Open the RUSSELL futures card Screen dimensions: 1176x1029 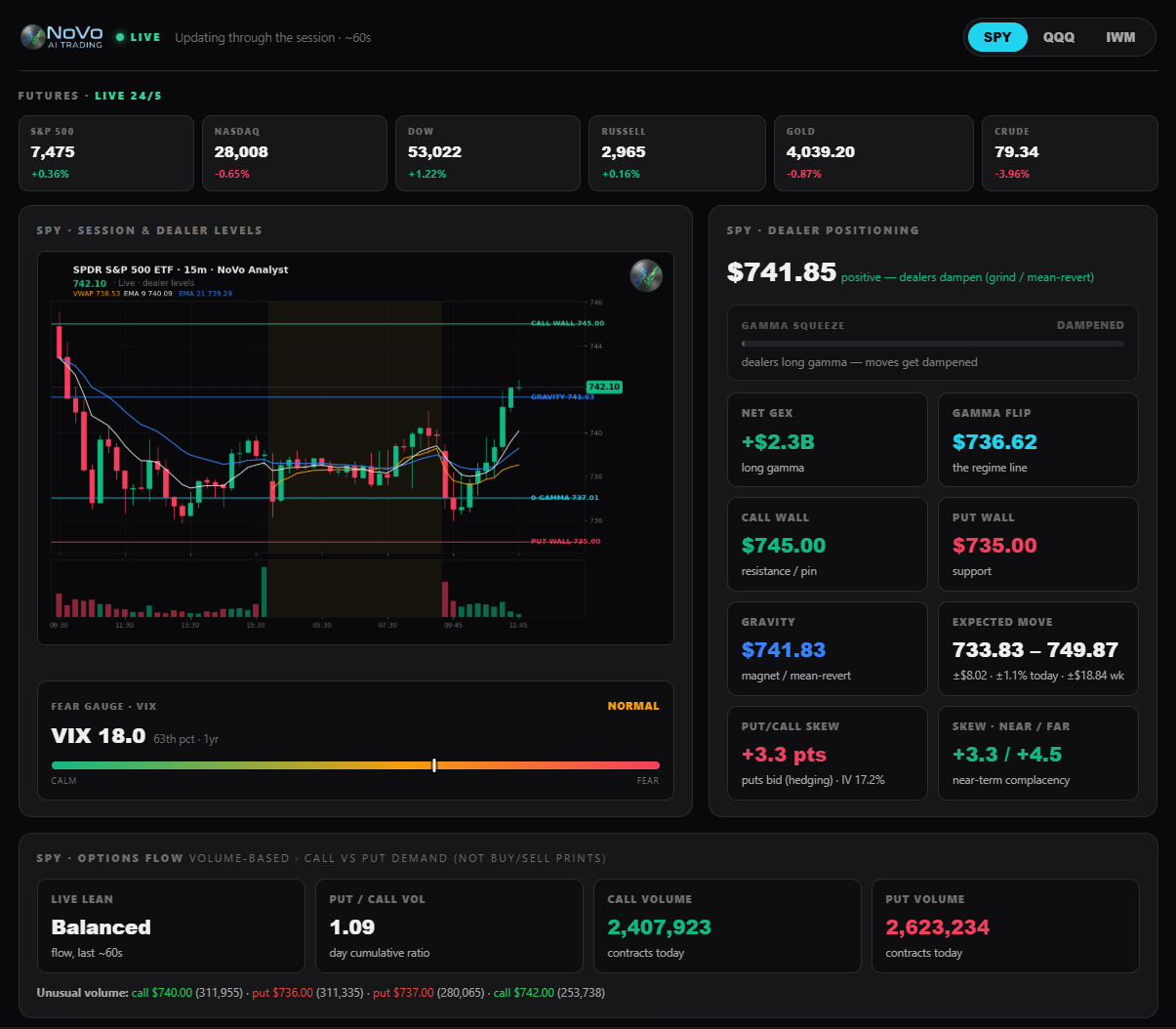coord(677,153)
